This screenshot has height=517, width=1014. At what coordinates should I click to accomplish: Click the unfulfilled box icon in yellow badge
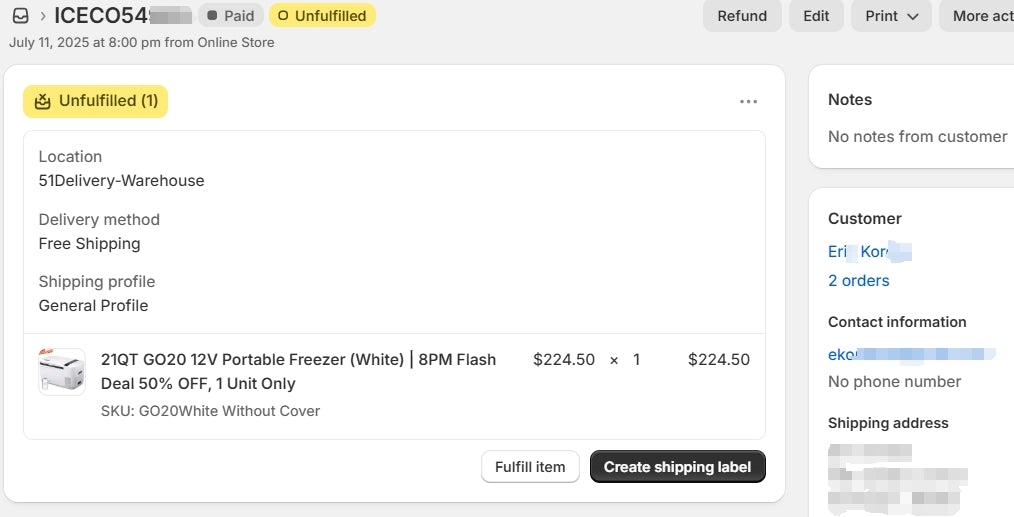pyautogui.click(x=42, y=101)
